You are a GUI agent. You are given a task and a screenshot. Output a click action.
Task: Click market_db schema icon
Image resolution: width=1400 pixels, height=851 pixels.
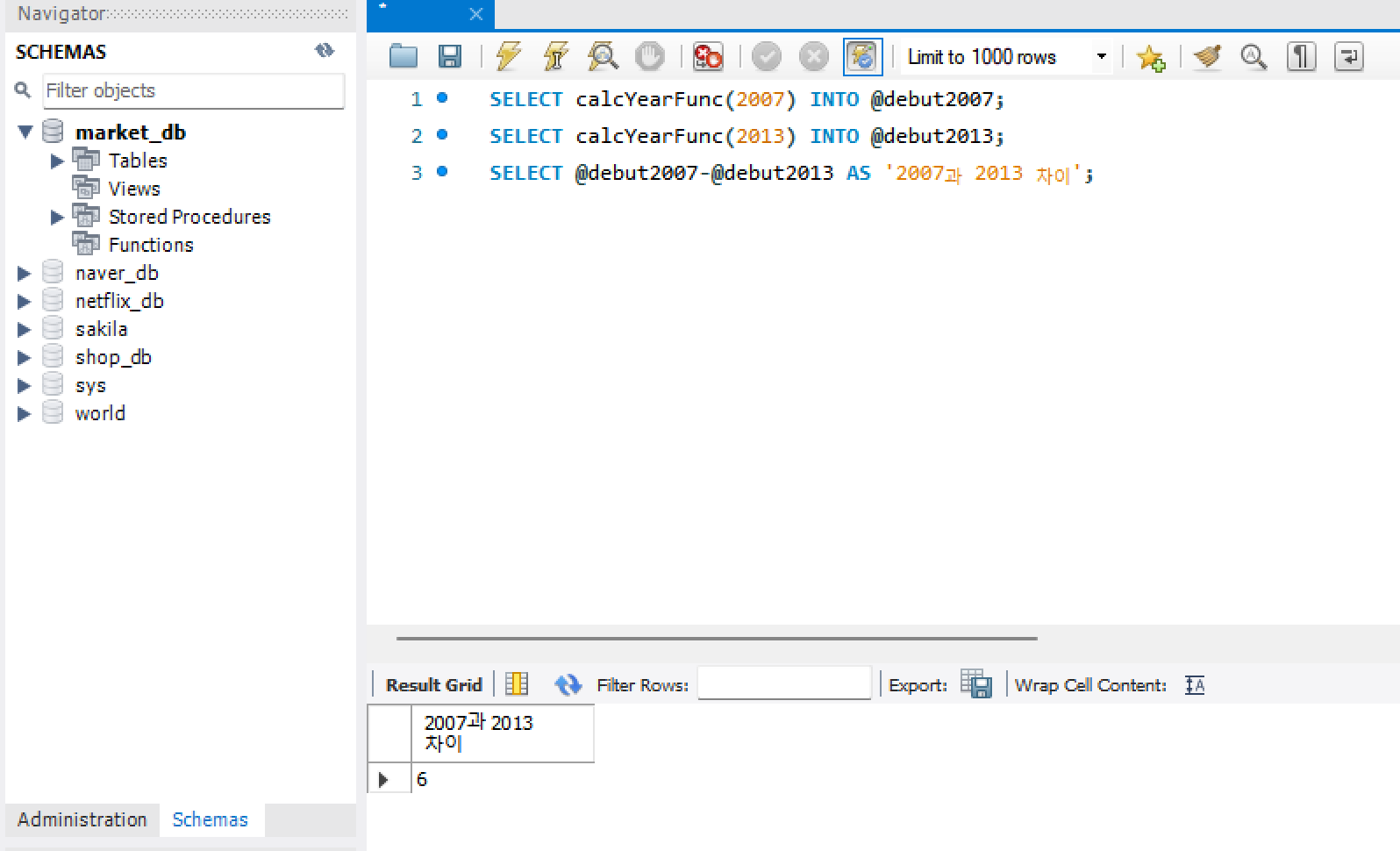click(53, 132)
